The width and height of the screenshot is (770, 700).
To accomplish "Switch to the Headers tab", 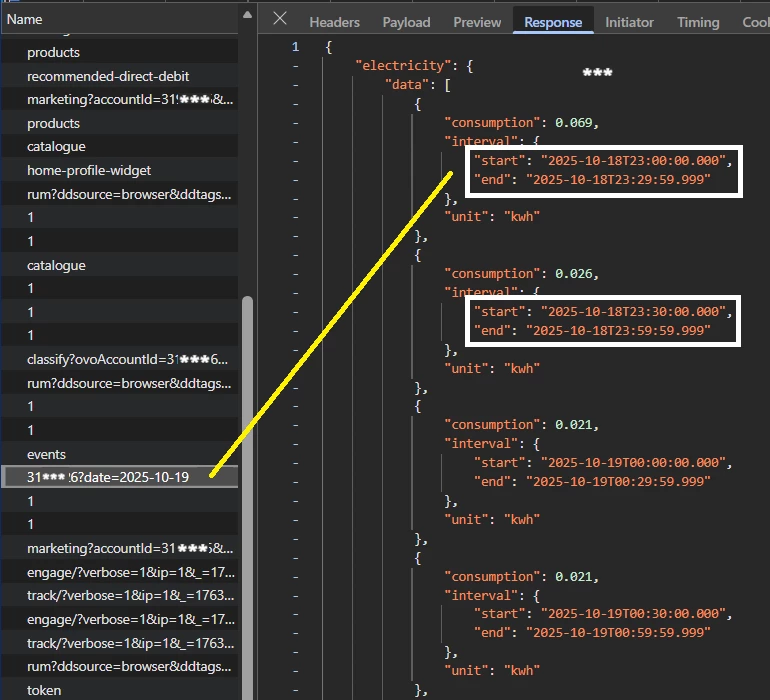I will [x=334, y=22].
